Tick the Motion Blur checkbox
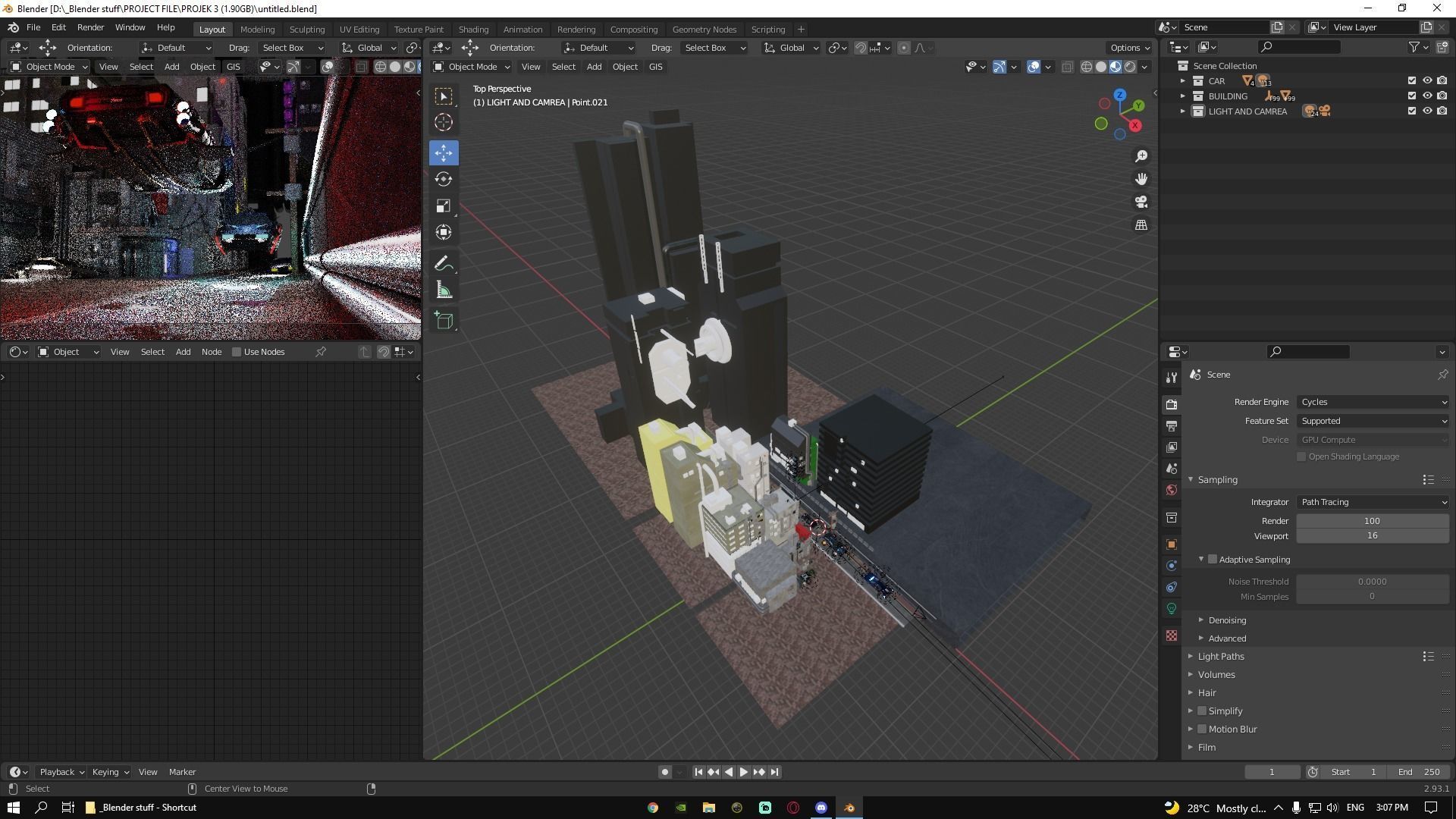 [x=1202, y=730]
